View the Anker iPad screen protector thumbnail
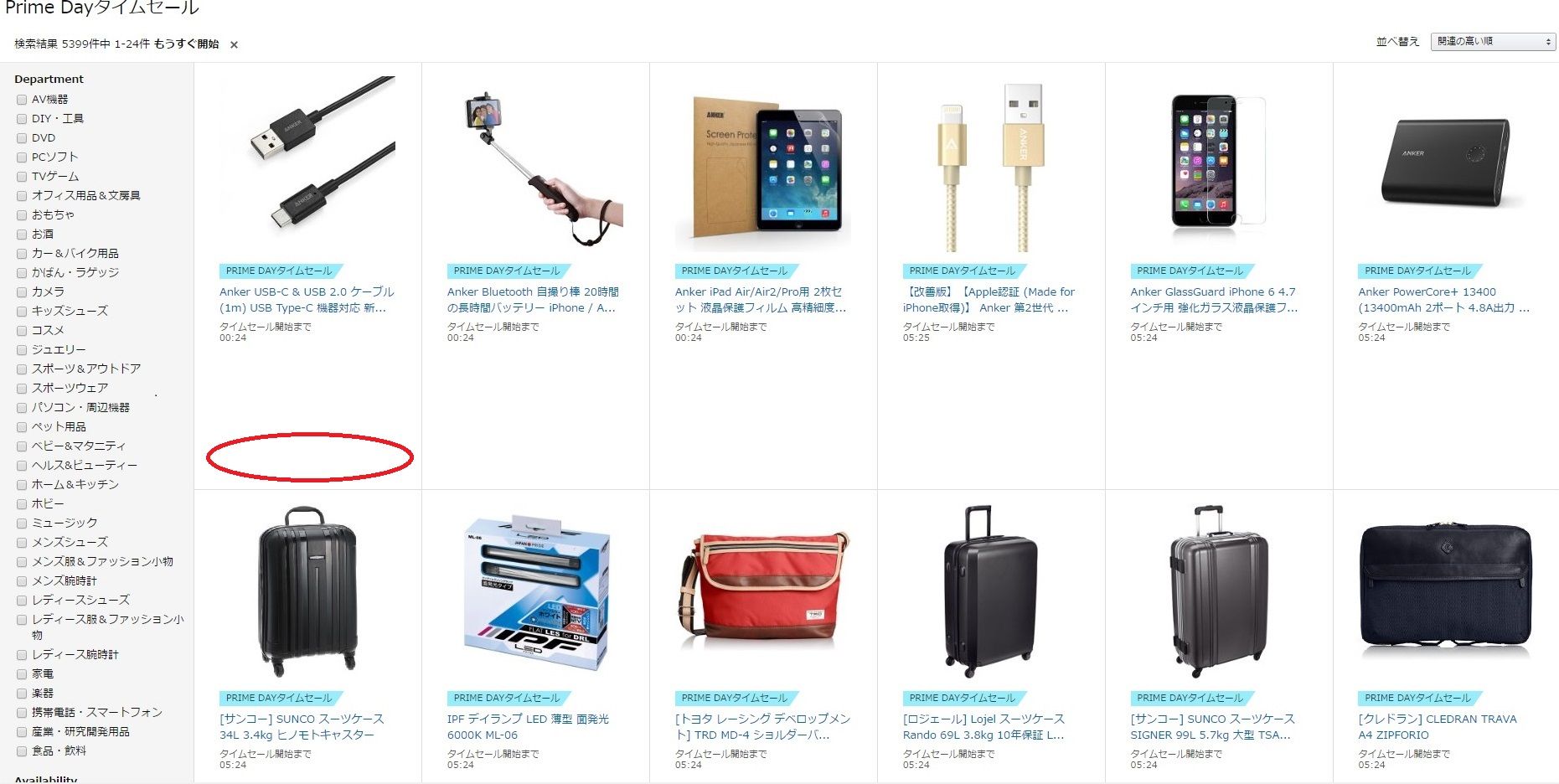Viewport: 1559px width, 784px height. (x=763, y=163)
